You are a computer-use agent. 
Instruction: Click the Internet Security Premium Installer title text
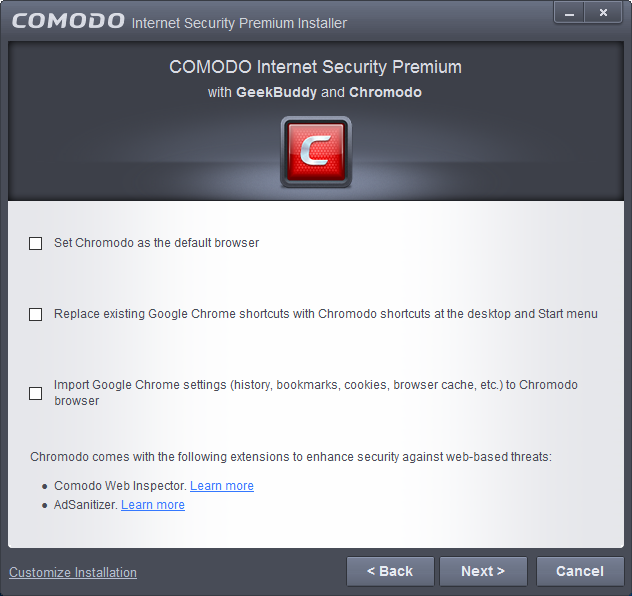click(239, 23)
